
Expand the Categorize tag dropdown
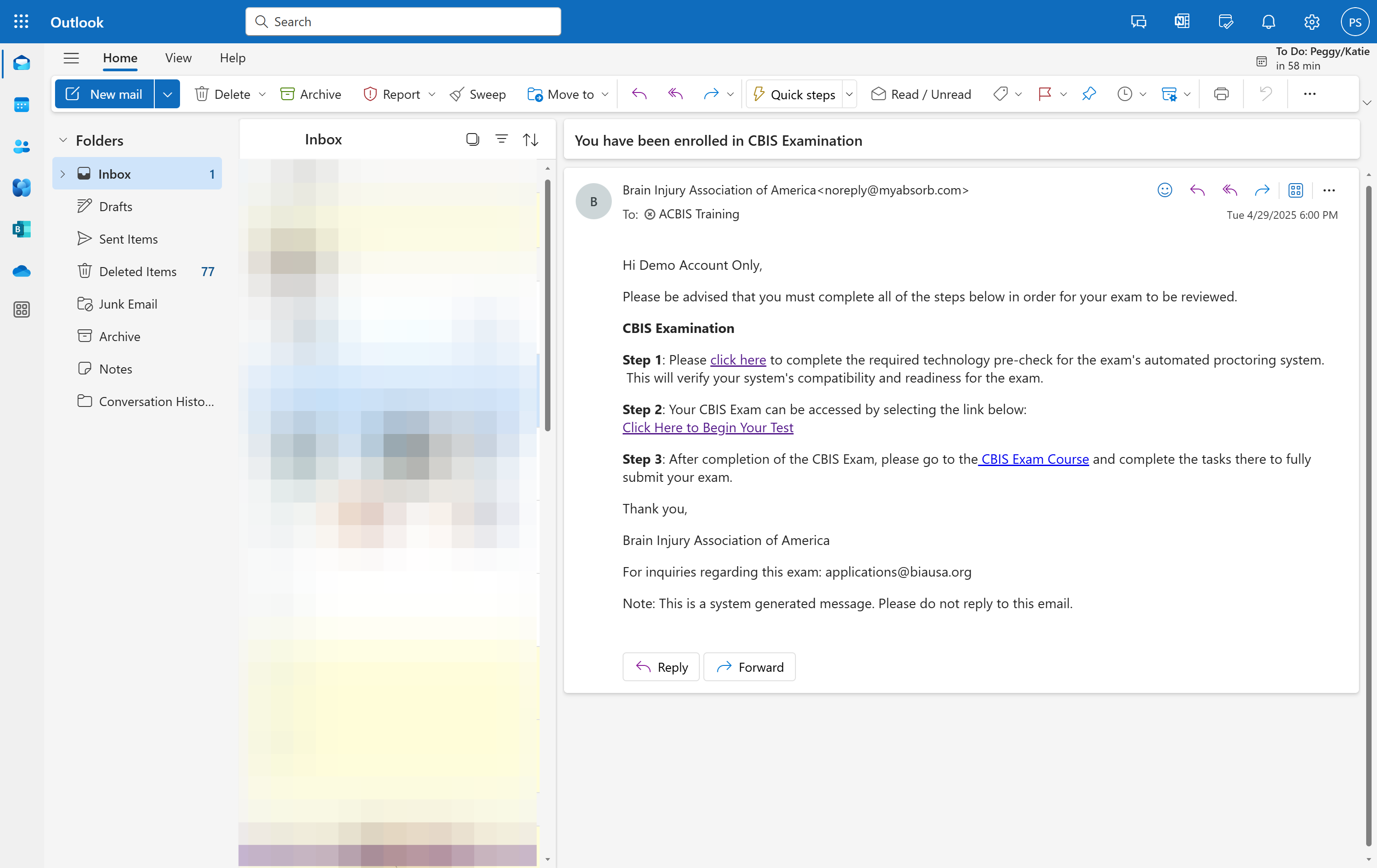[x=1018, y=94]
